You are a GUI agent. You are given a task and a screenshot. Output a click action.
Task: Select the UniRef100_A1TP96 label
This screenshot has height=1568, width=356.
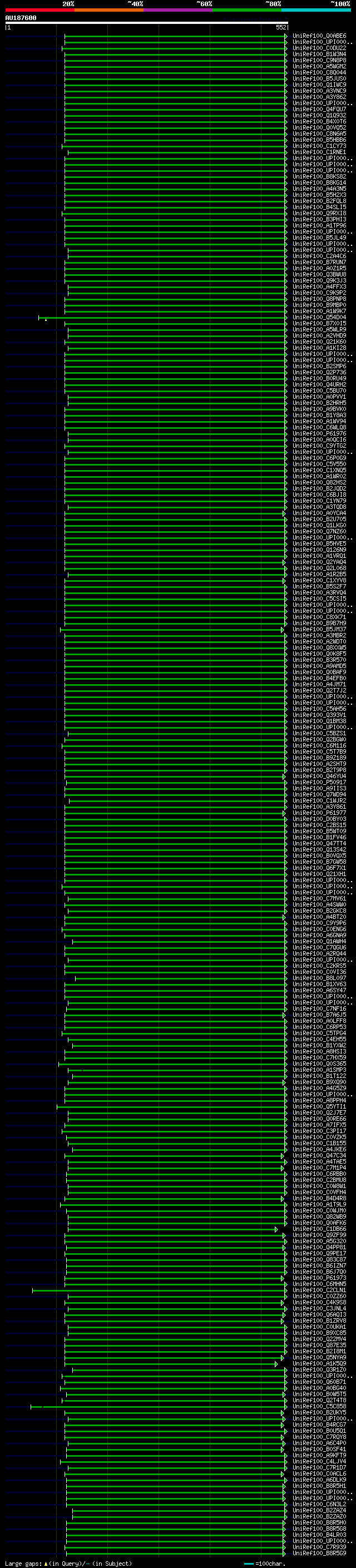click(319, 226)
